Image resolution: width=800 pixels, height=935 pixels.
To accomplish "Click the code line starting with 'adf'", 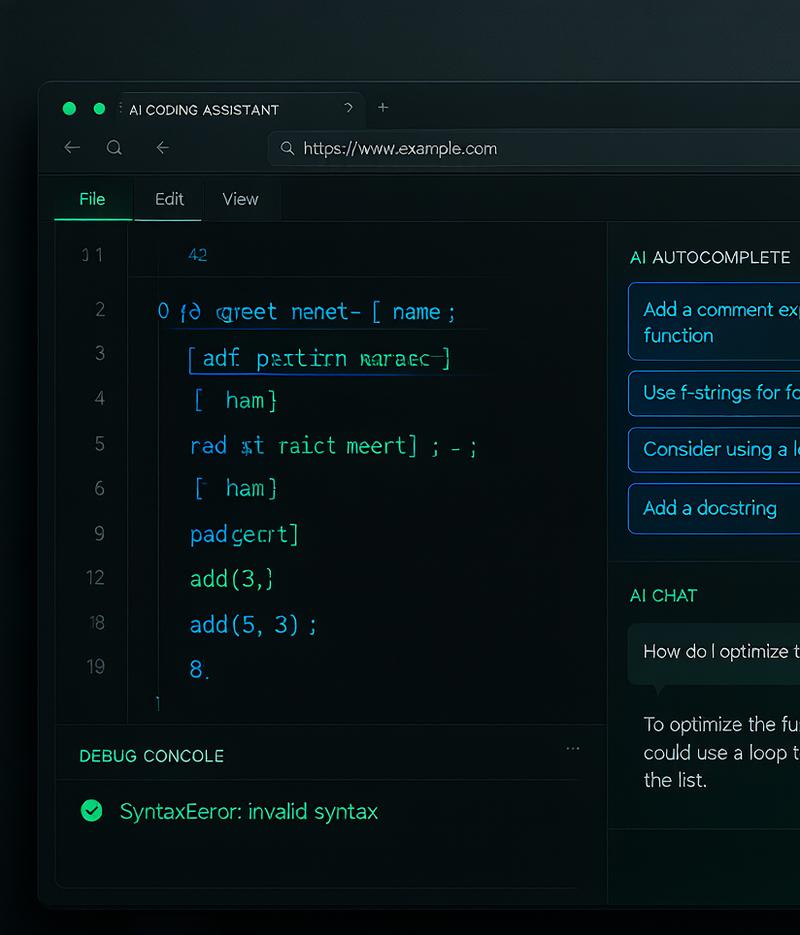I will coord(320,359).
